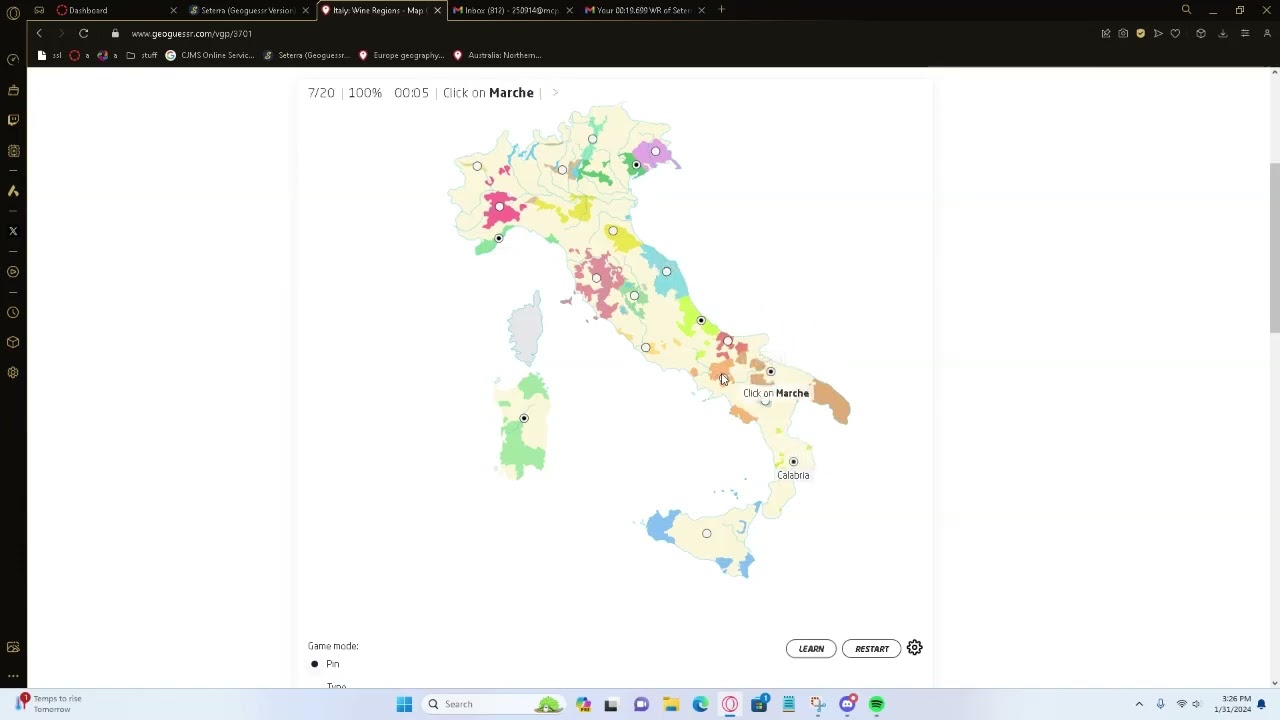The height and width of the screenshot is (720, 1280).
Task: Open the browser downloads icon
Action: point(1222,34)
